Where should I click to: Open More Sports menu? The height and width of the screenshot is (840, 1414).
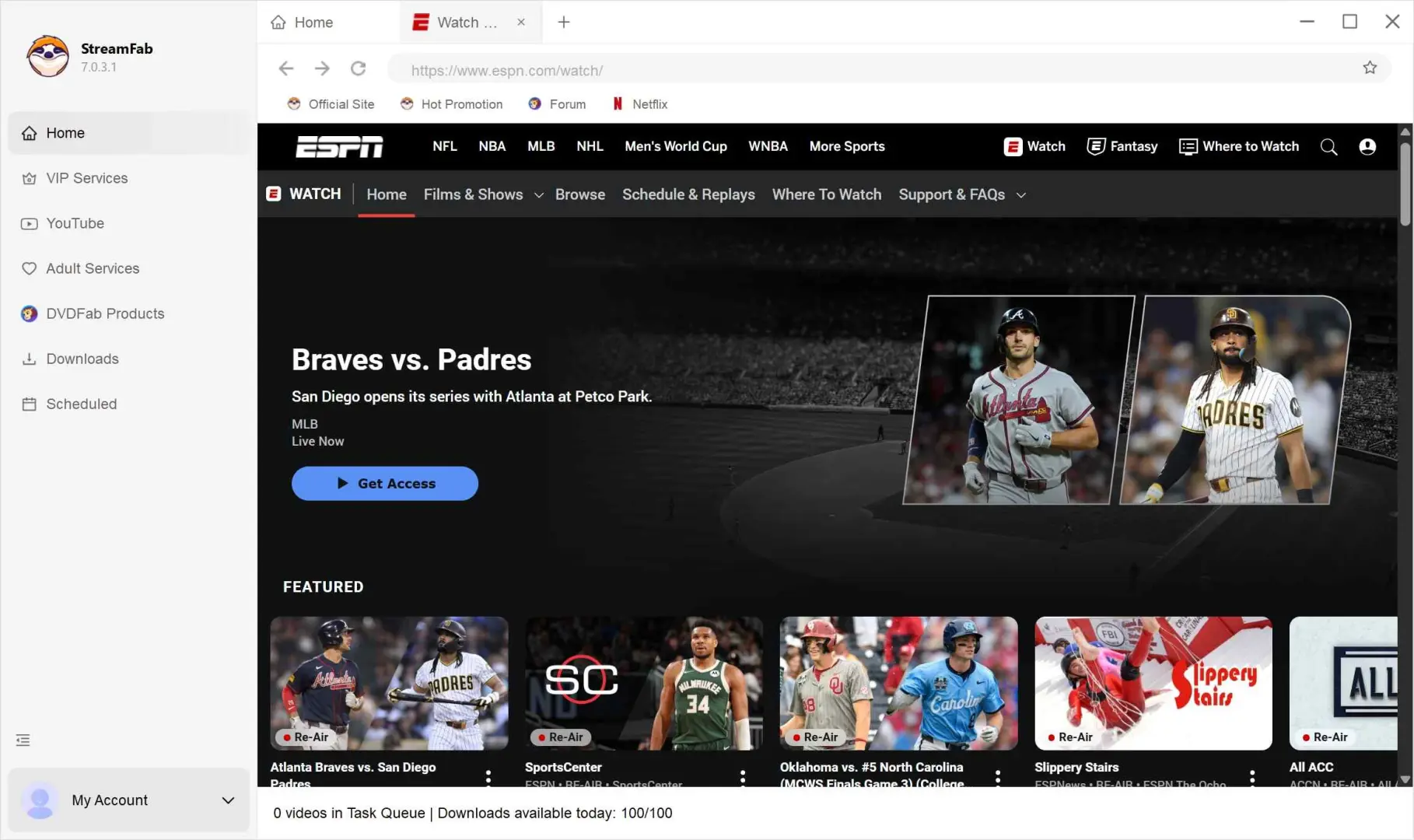(847, 146)
